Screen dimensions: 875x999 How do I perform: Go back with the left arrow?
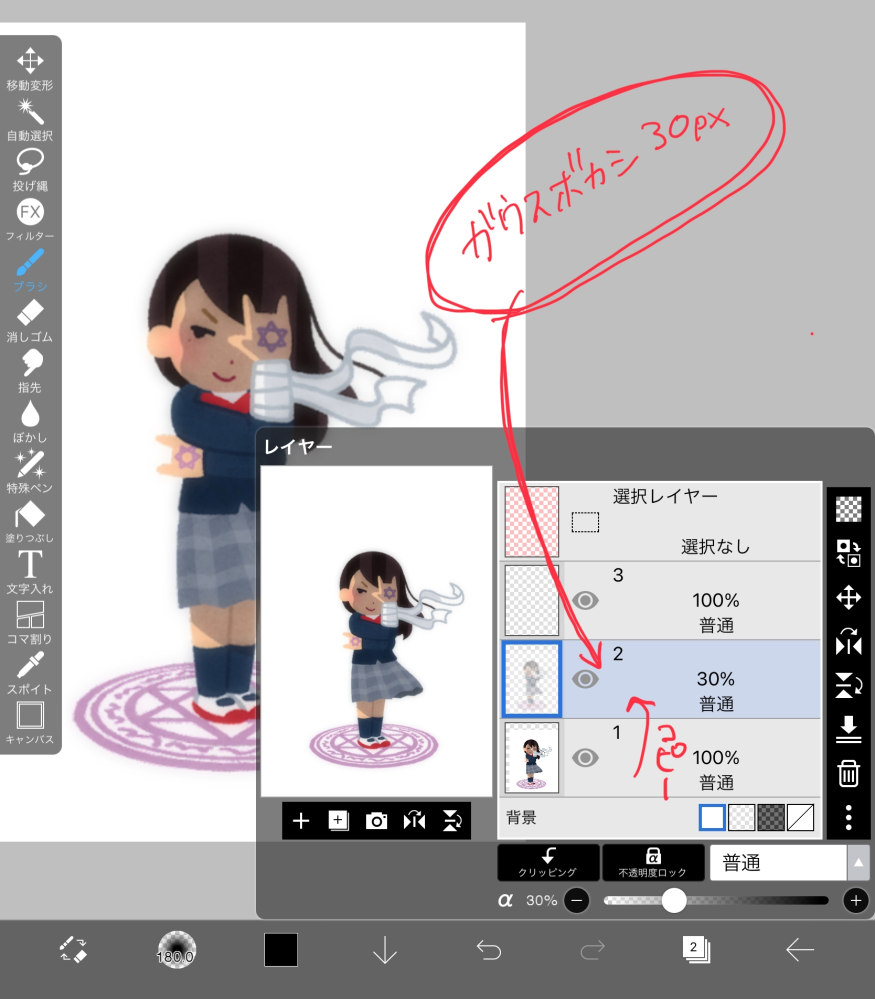799,950
